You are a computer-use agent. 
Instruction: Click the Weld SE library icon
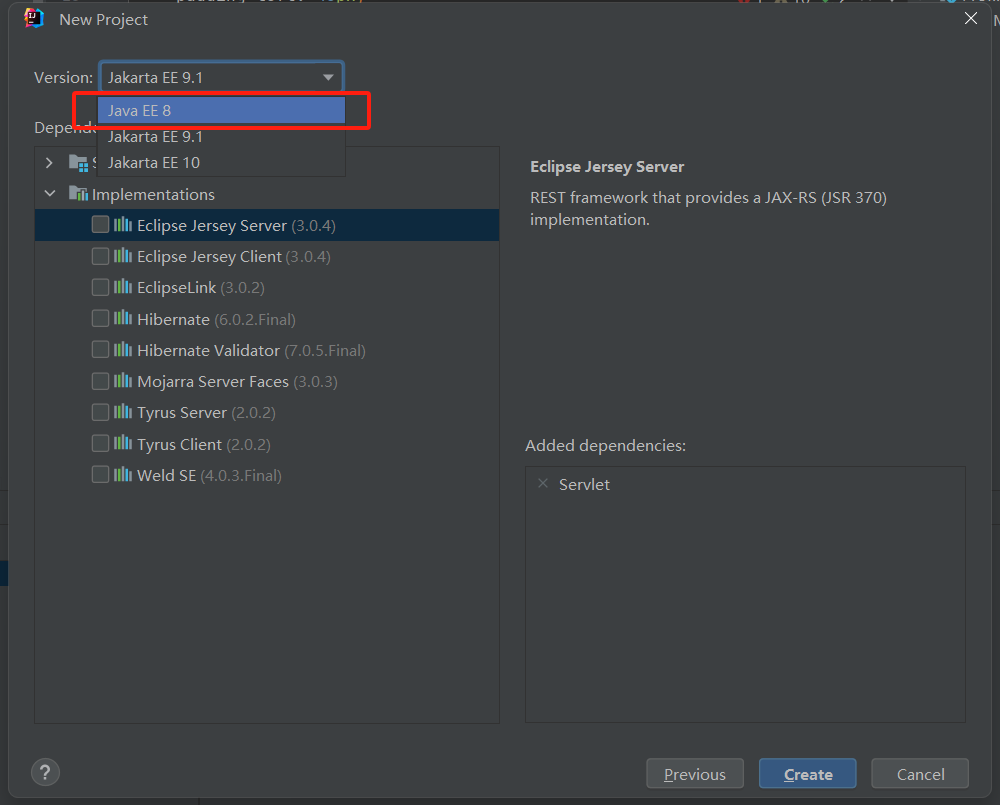click(x=122, y=475)
